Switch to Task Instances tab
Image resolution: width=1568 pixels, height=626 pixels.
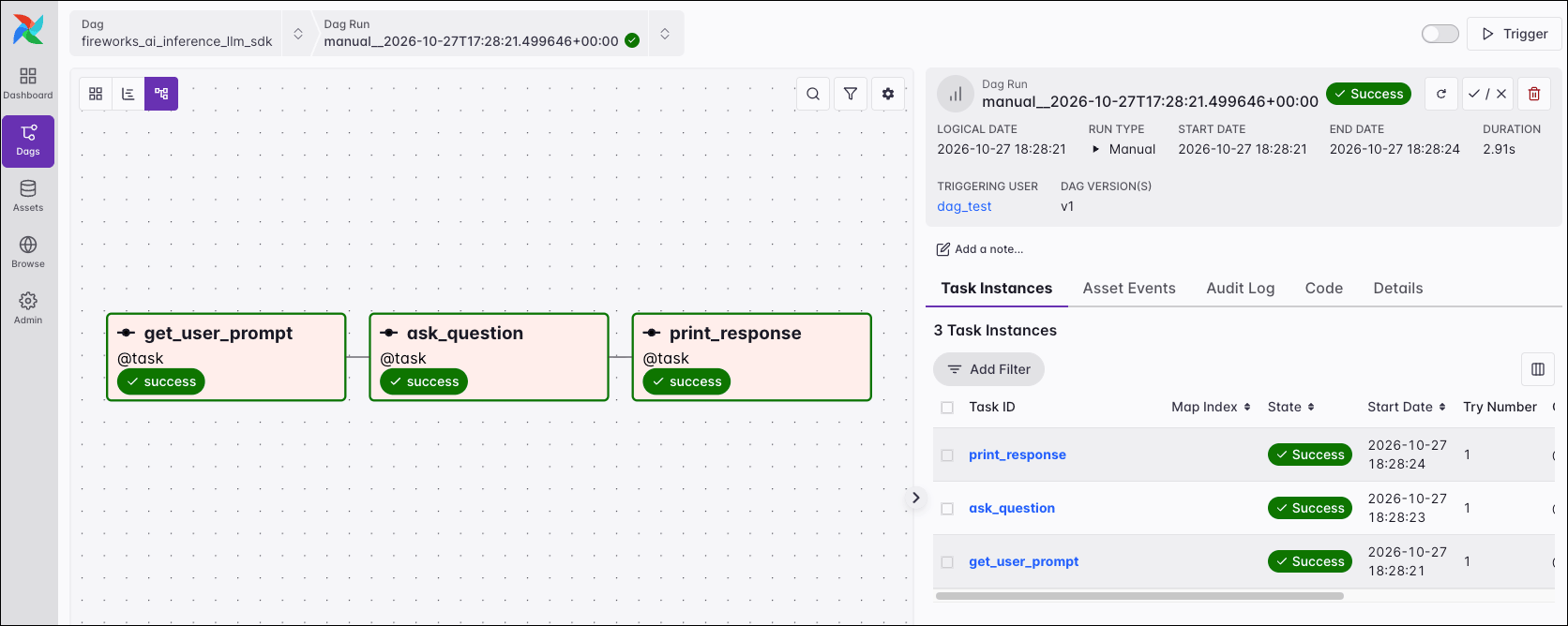(x=997, y=289)
